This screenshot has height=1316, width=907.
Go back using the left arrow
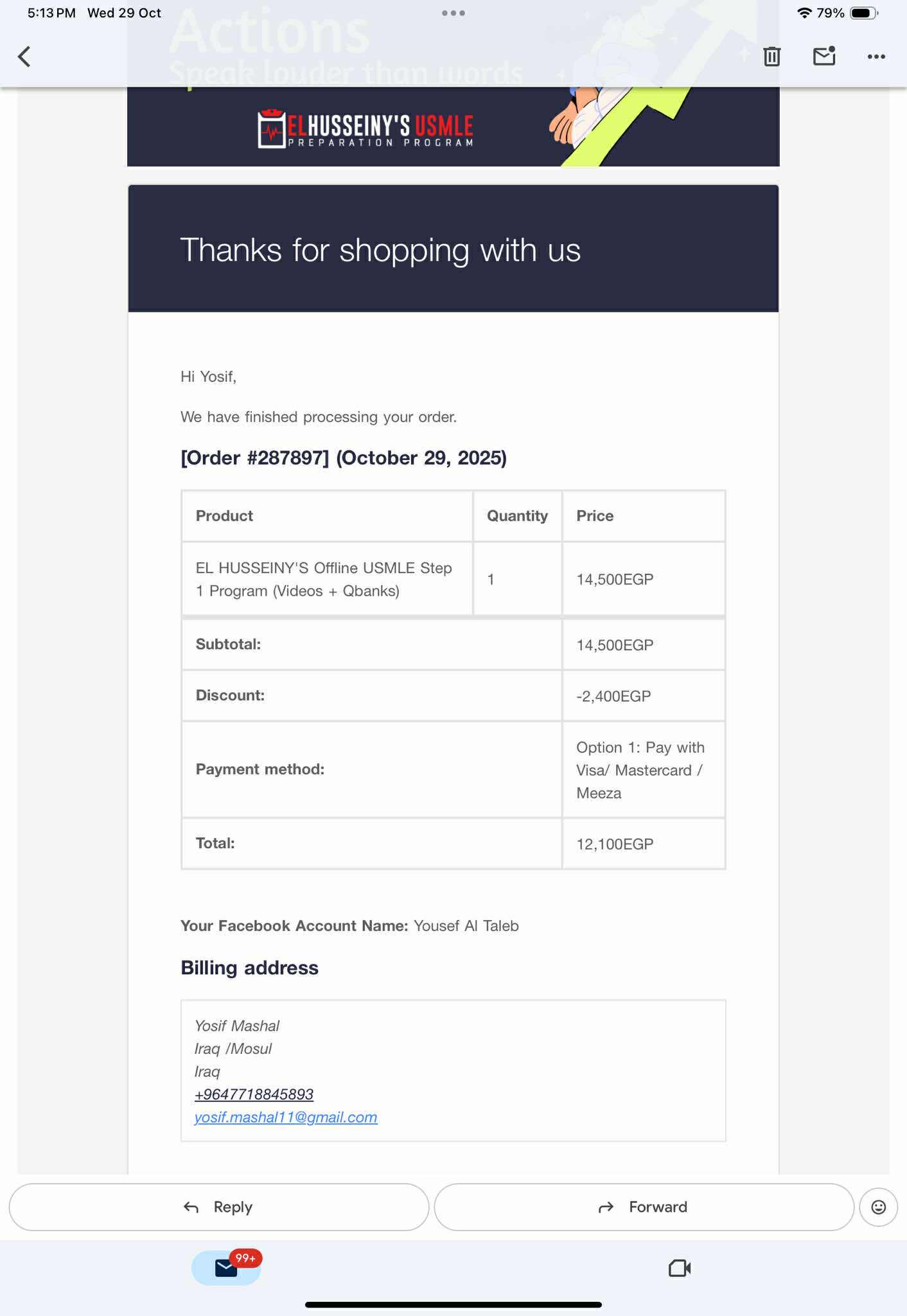24,57
